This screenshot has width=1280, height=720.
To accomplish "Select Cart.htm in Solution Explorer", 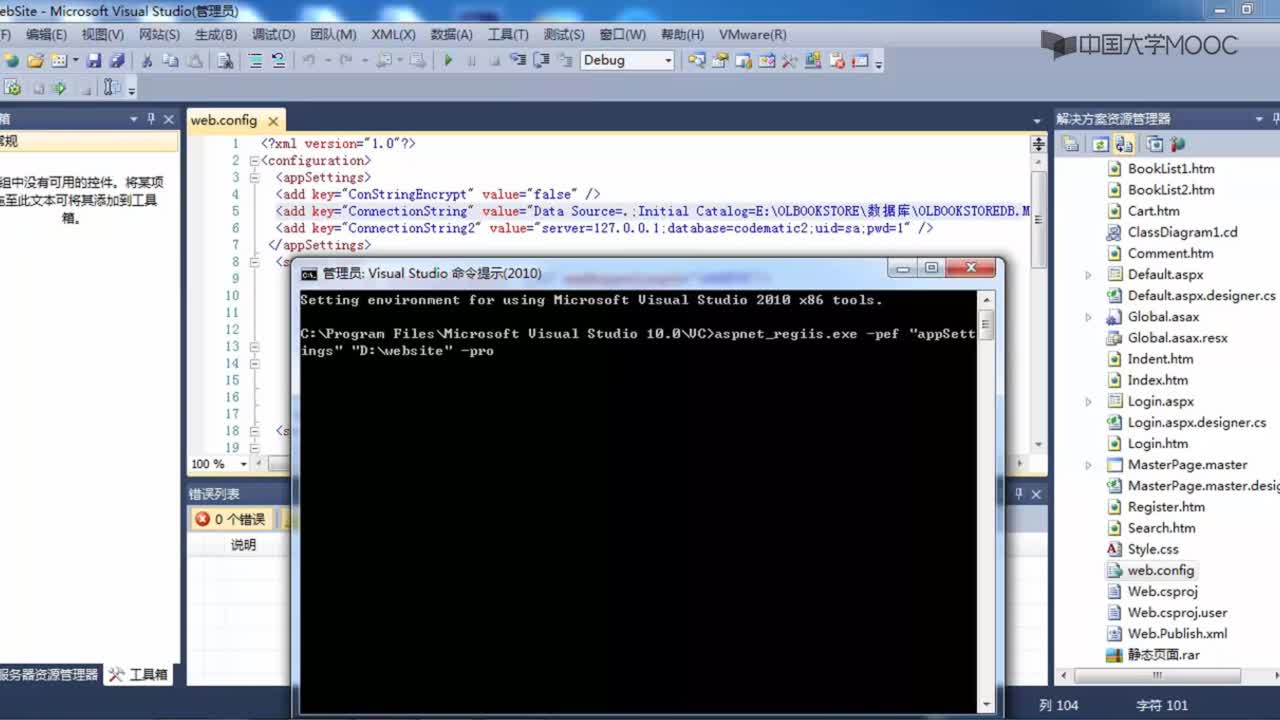I will coord(1153,211).
